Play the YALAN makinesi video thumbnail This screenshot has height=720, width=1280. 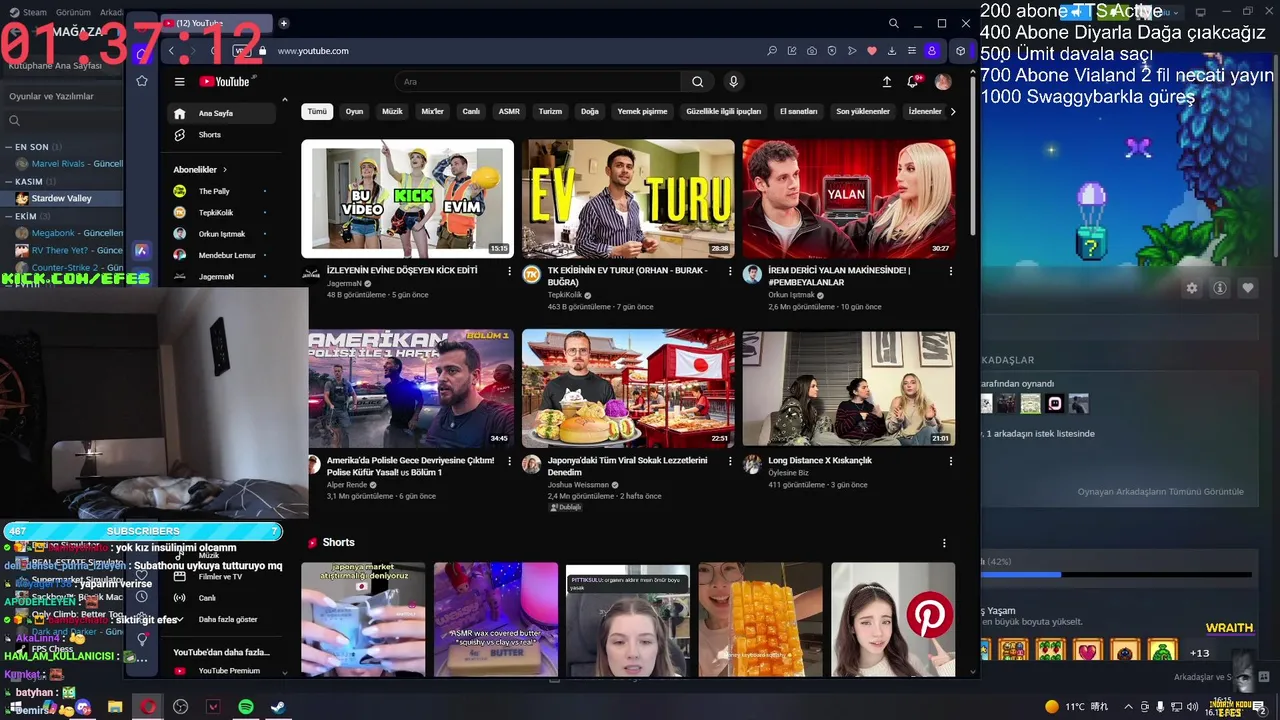point(848,198)
